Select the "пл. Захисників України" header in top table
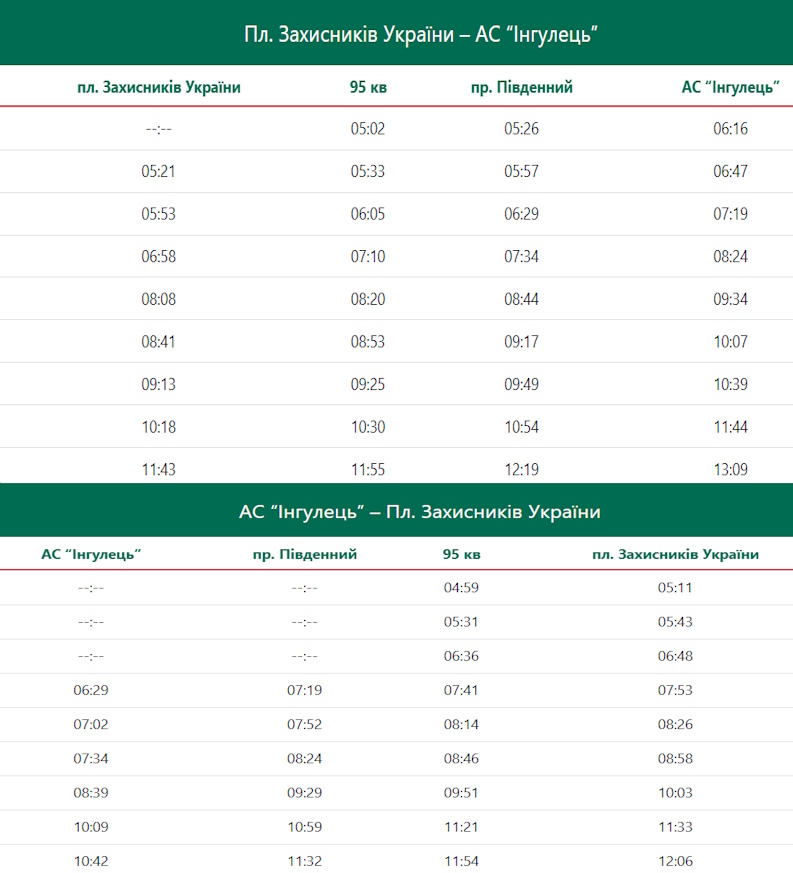 (158, 87)
